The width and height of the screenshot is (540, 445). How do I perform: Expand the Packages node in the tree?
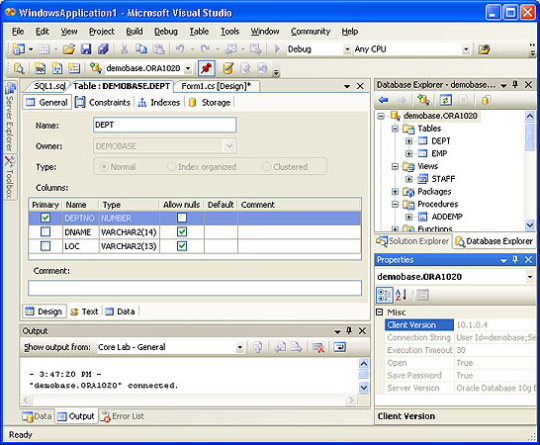395,192
